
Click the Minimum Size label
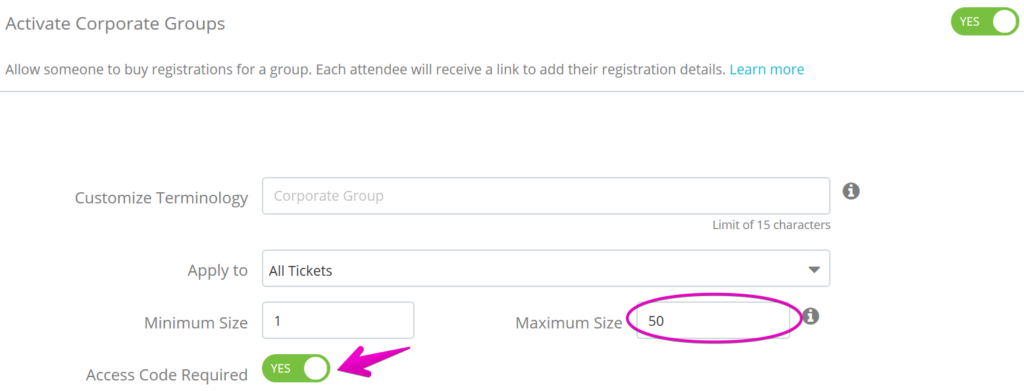[196, 322]
